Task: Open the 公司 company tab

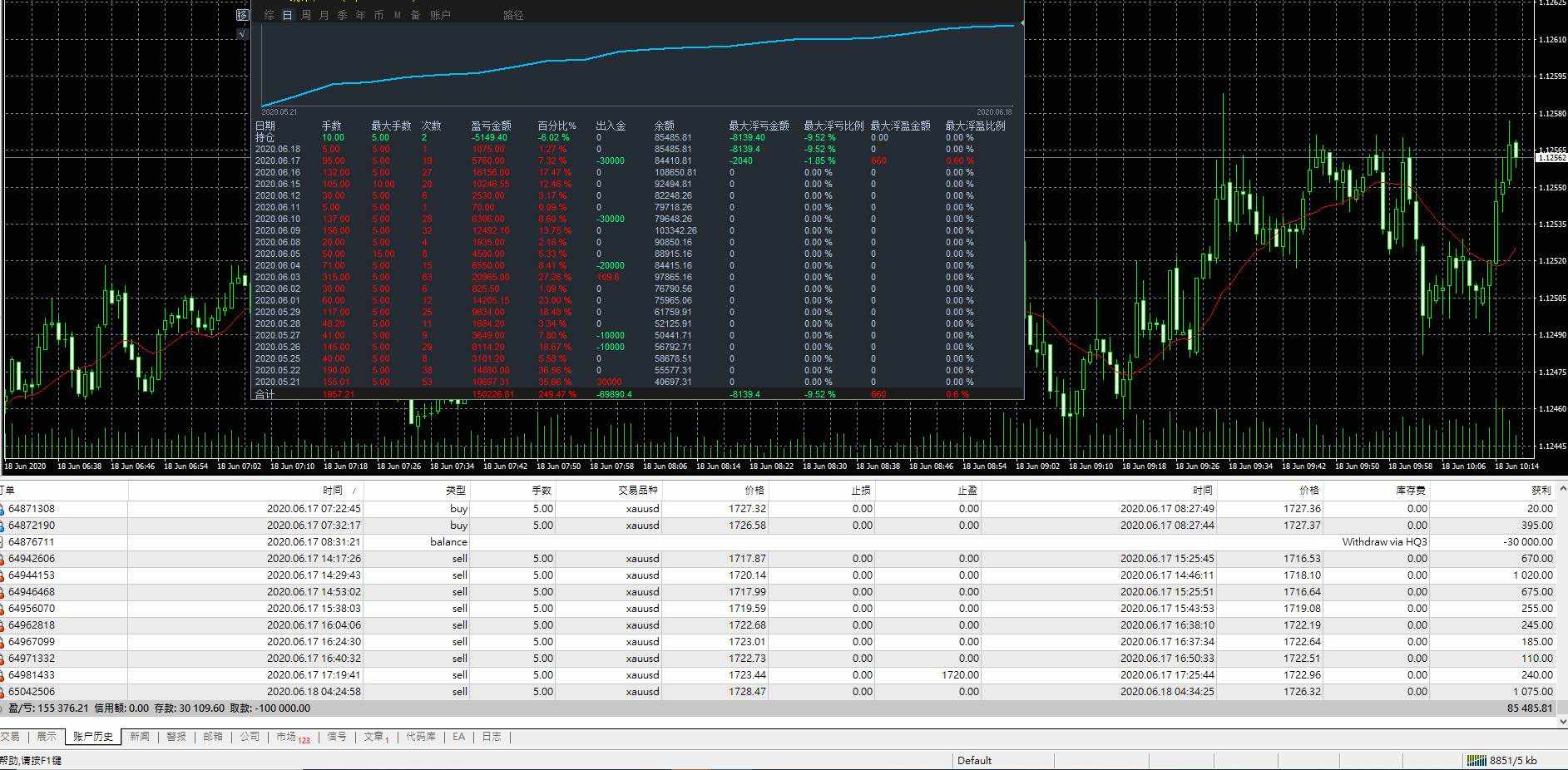Action: pos(249,737)
